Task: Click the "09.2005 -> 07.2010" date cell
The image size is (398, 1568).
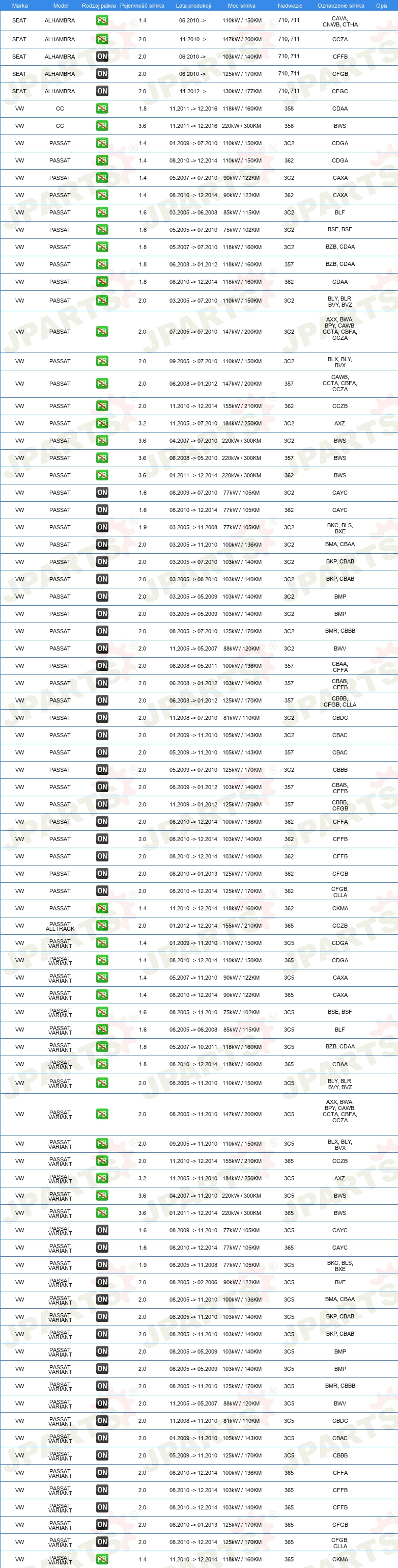Action: coord(193,362)
